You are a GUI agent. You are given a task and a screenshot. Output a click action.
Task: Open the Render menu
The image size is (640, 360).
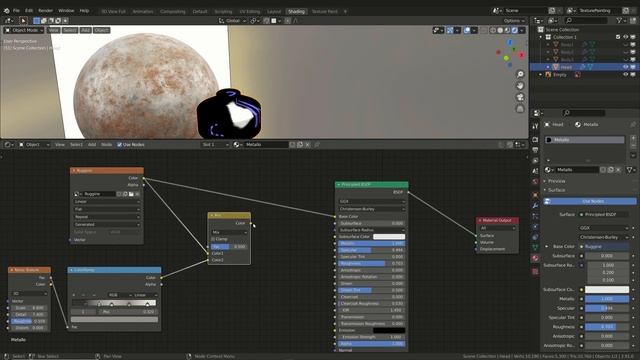pyautogui.click(x=45, y=11)
